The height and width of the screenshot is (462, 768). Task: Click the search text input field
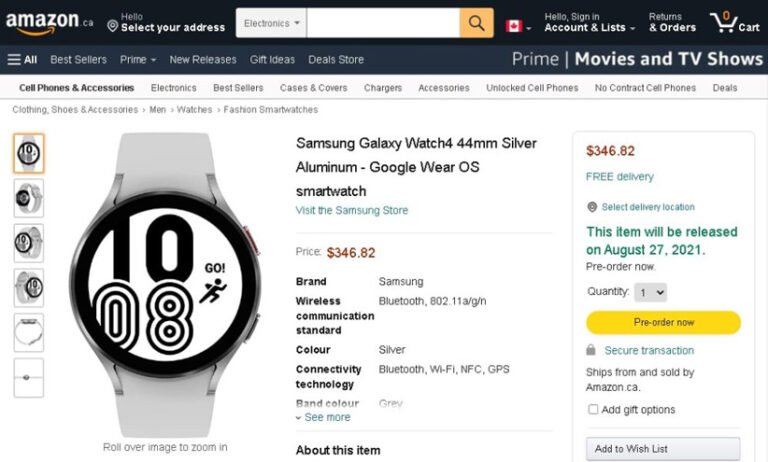point(383,23)
